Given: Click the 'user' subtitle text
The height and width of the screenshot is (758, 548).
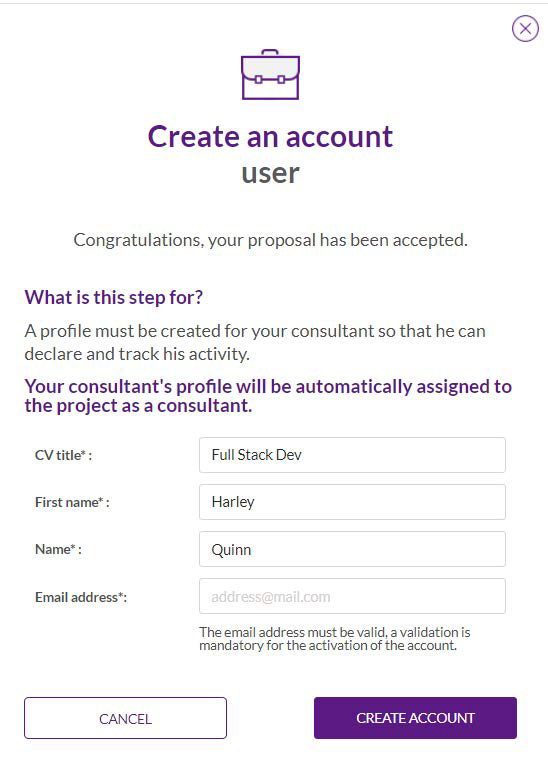Looking at the screenshot, I should click(x=270, y=174).
